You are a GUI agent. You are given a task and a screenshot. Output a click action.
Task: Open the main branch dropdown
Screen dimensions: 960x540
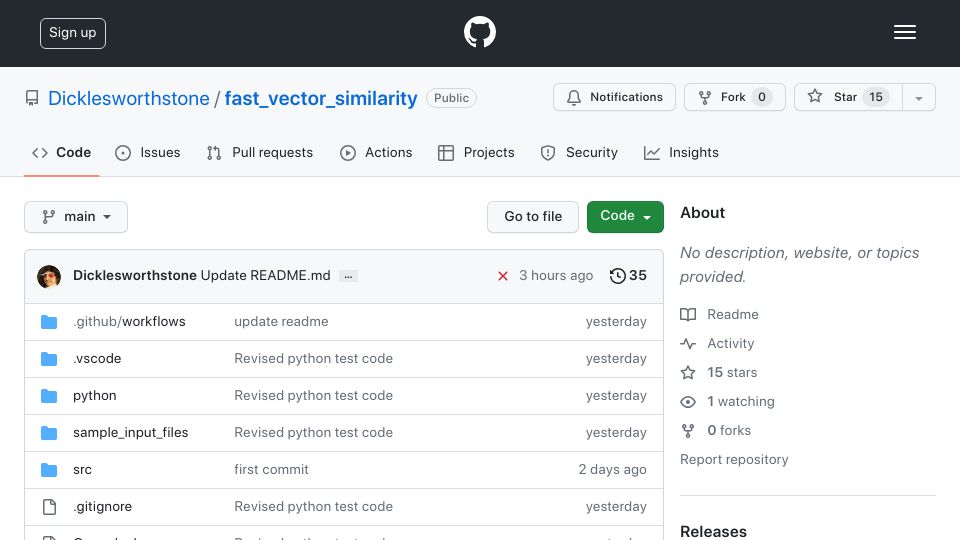(76, 217)
